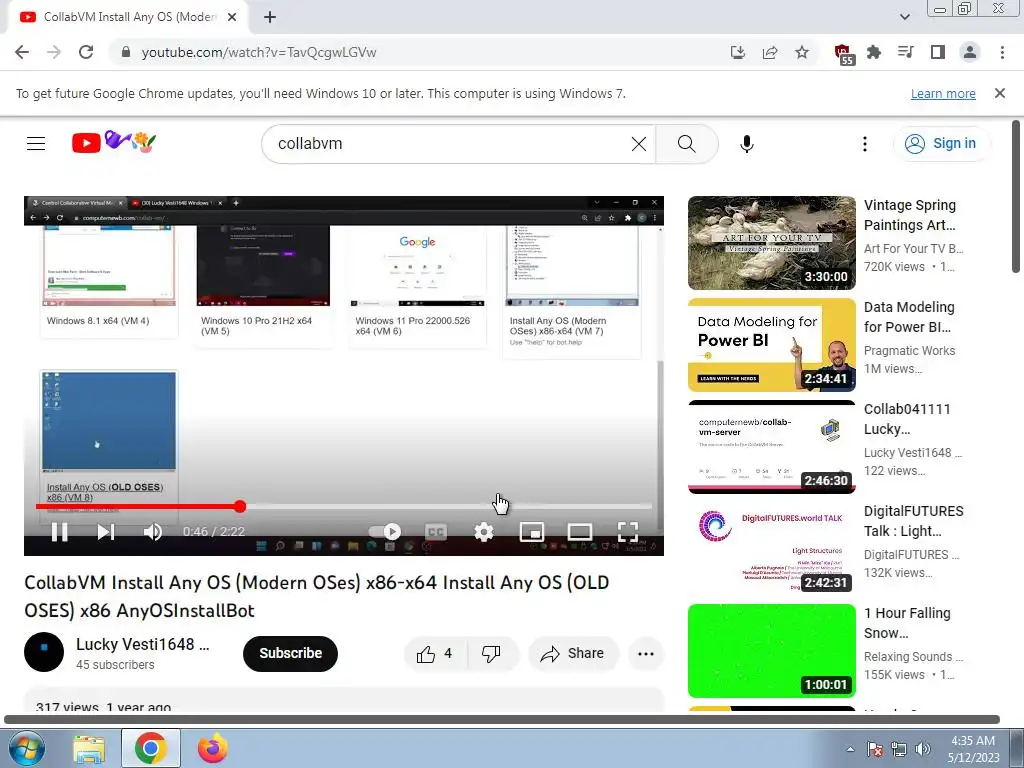The width and height of the screenshot is (1024, 768).
Task: Open Action Center flag icon
Action: 875,749
